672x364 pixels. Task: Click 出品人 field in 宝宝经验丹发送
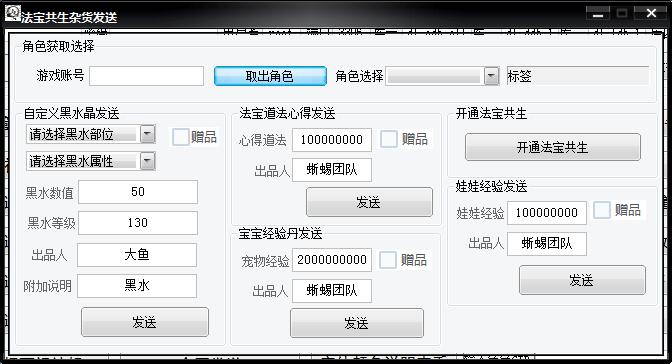(x=332, y=291)
